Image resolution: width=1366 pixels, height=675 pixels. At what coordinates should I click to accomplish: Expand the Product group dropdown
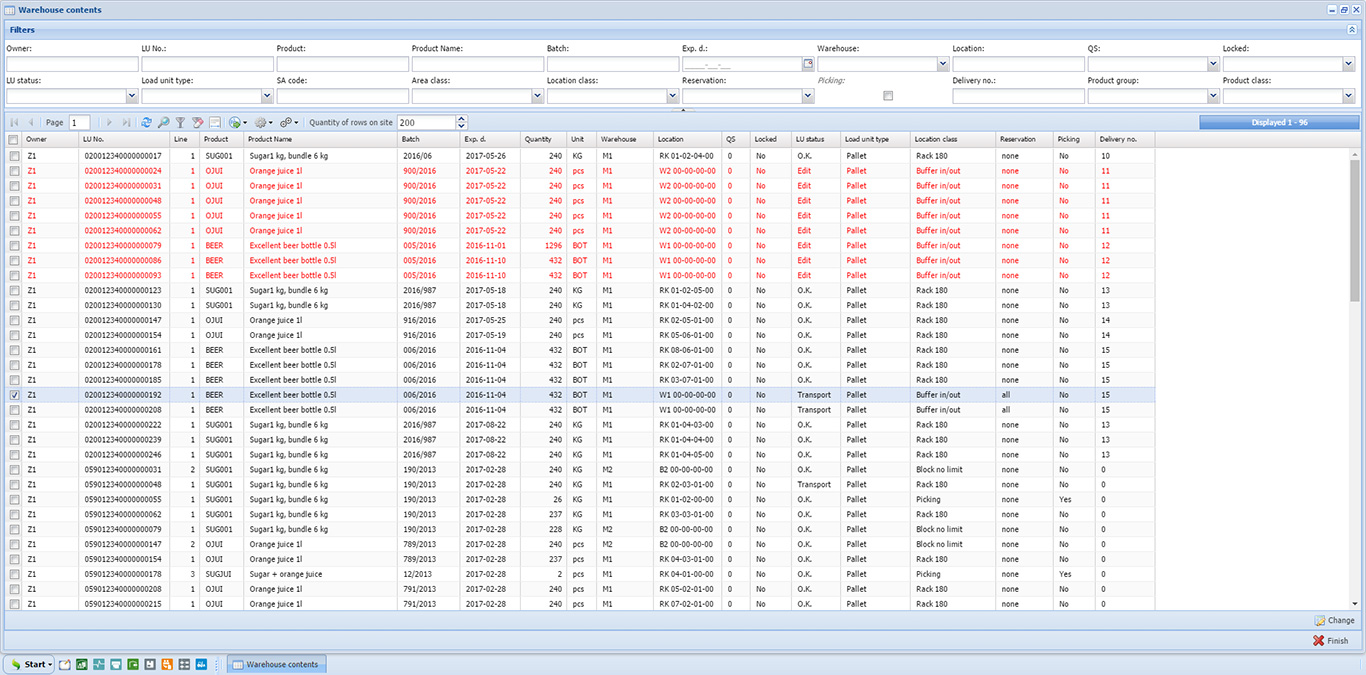[x=1213, y=96]
